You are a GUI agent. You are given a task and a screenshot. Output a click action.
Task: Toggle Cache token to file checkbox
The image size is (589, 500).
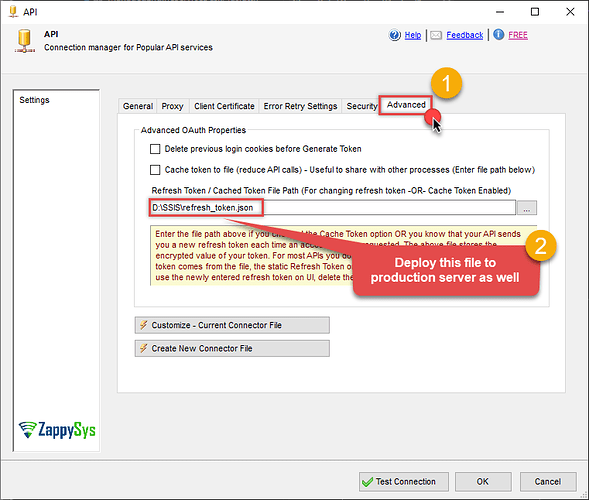pos(155,170)
